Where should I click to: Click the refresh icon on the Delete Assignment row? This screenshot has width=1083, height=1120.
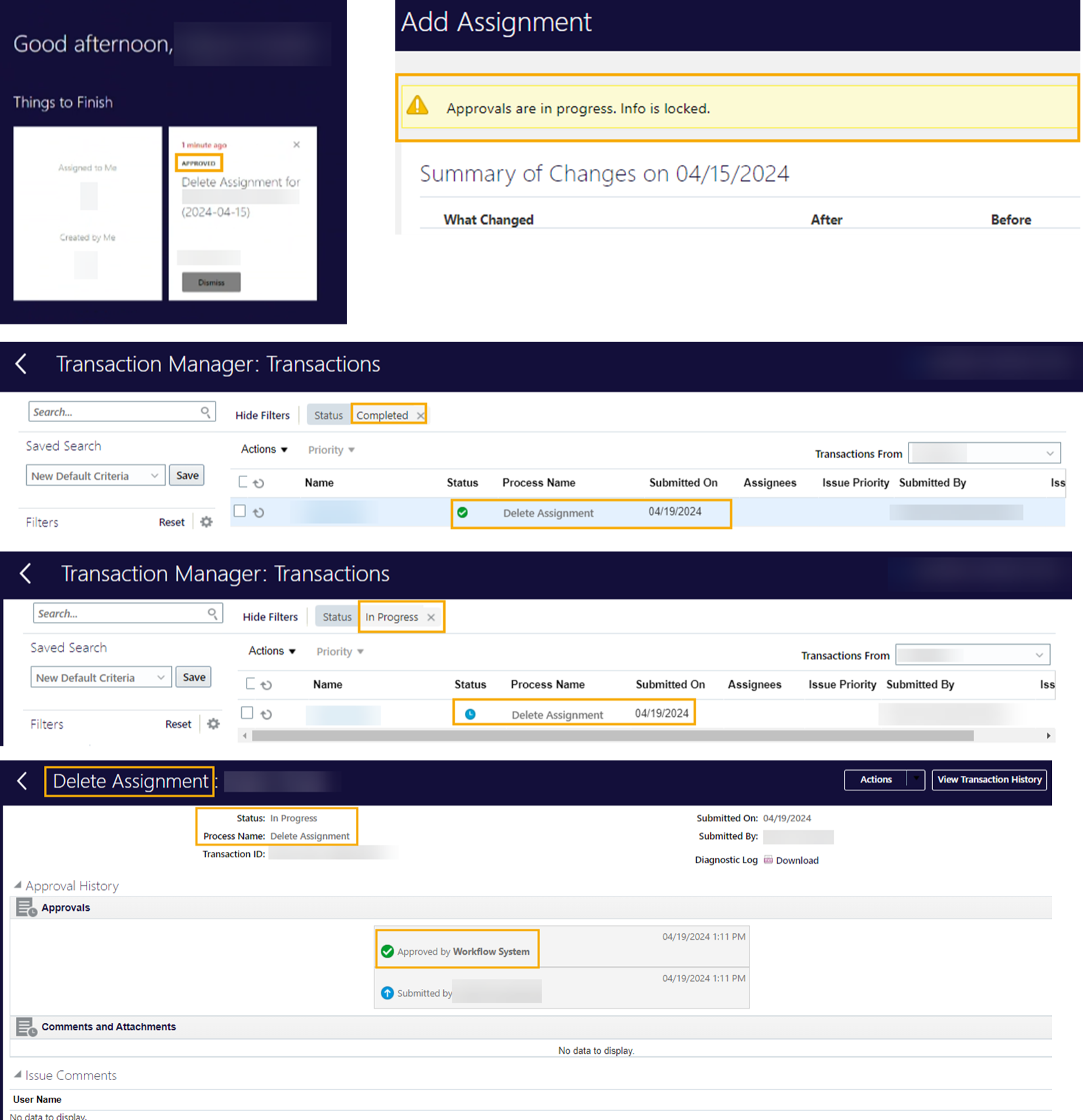pos(259,512)
